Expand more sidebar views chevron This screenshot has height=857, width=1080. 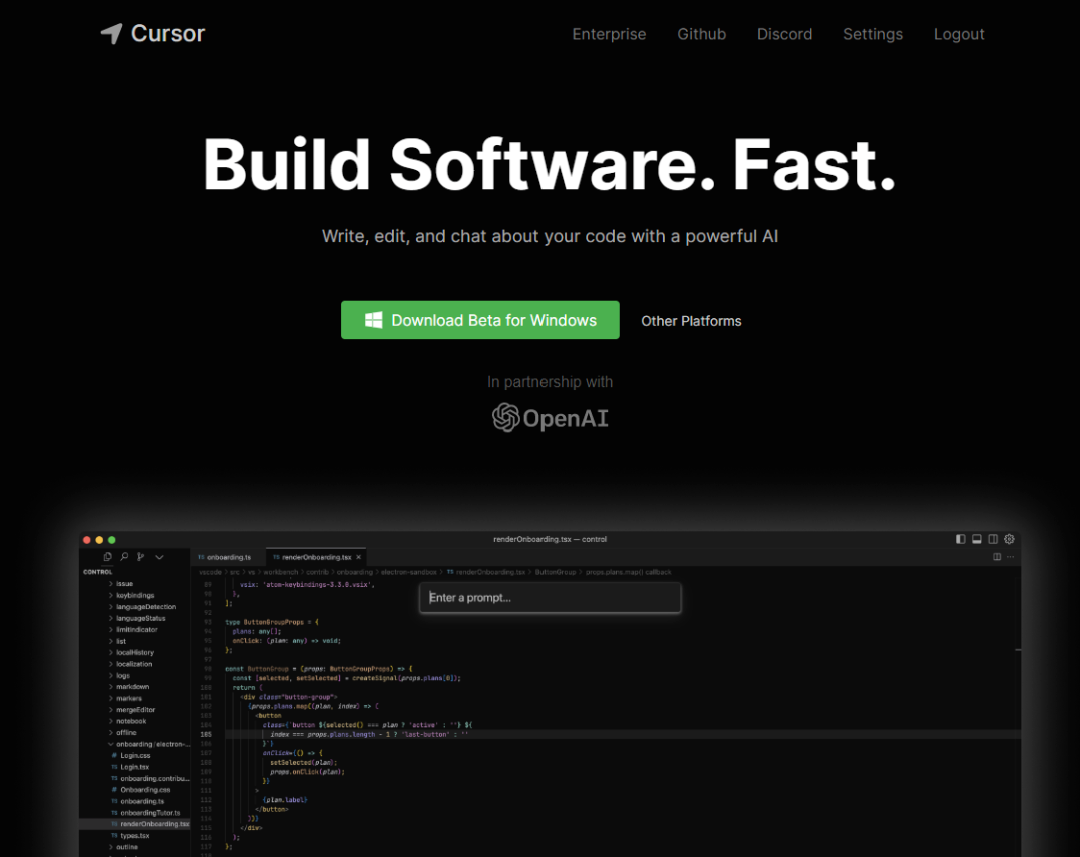point(159,557)
